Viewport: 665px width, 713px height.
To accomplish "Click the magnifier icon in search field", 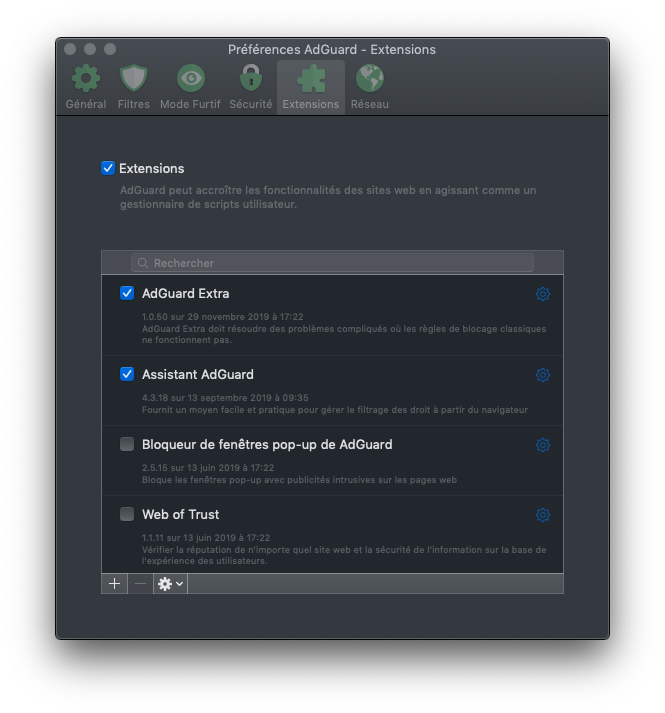I will coord(143,263).
